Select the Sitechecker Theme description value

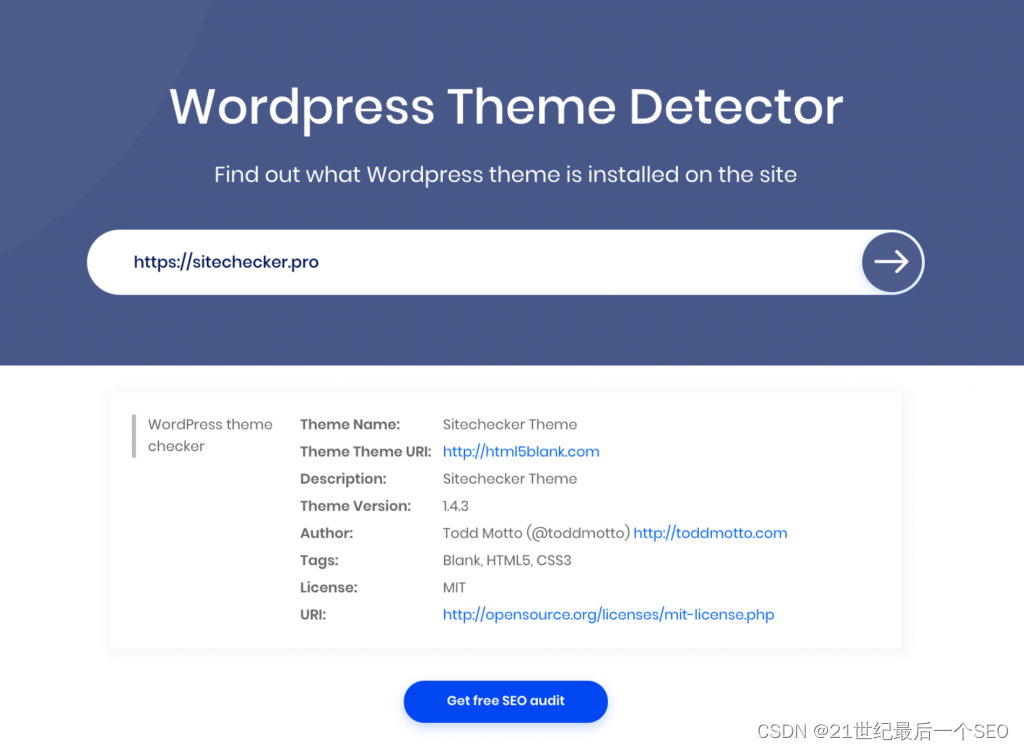click(x=509, y=479)
